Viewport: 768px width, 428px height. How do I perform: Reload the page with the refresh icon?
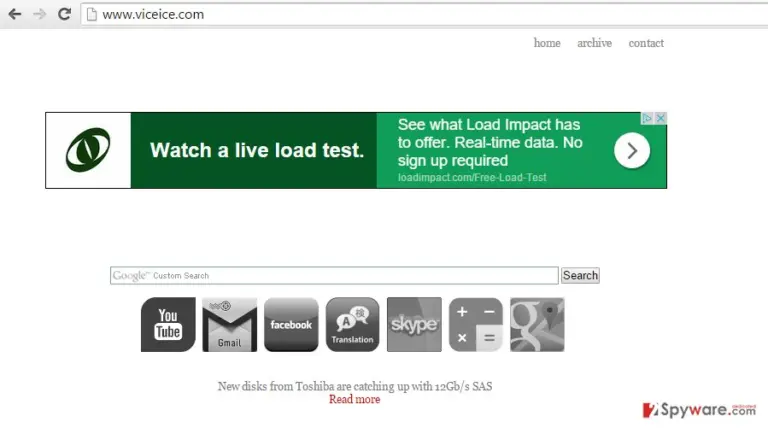64,14
